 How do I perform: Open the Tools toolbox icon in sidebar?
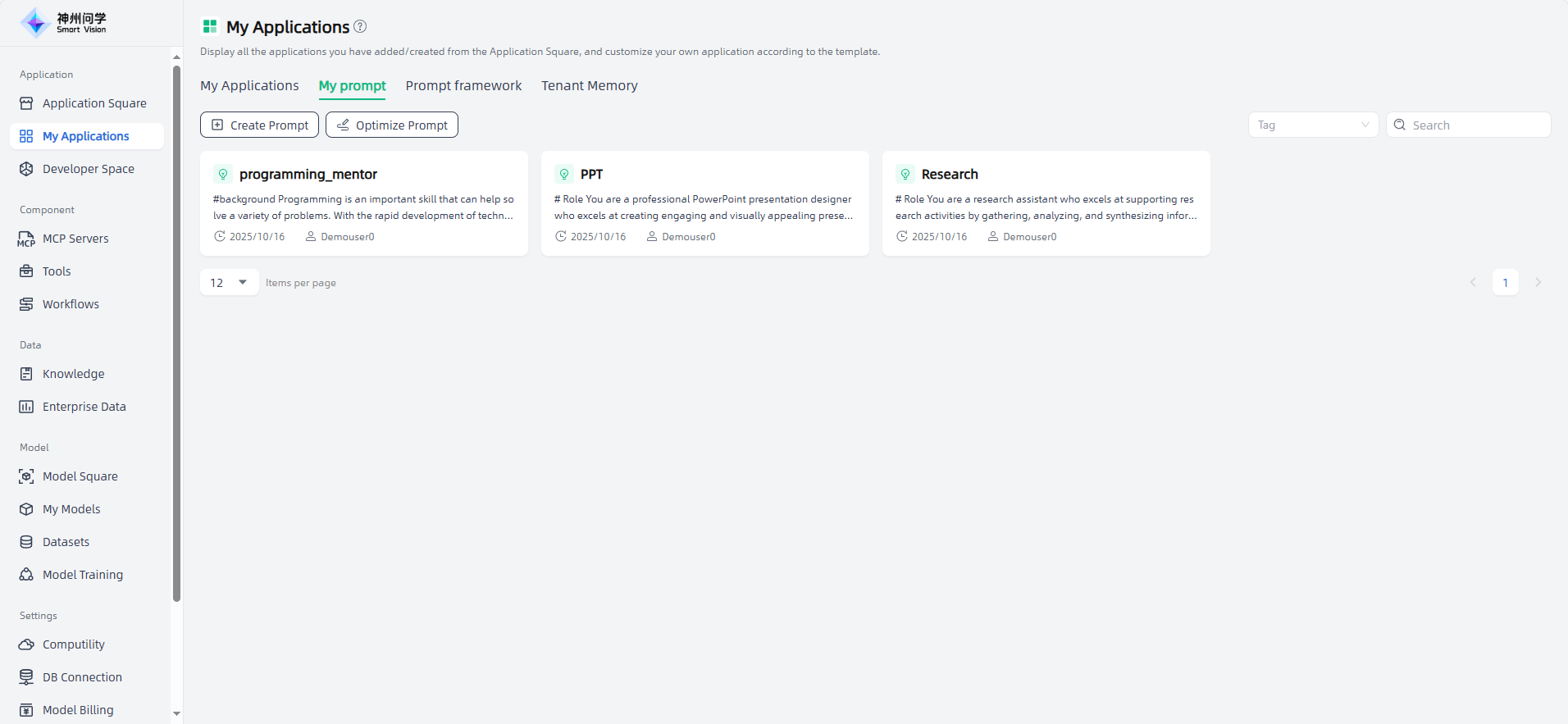click(26, 271)
